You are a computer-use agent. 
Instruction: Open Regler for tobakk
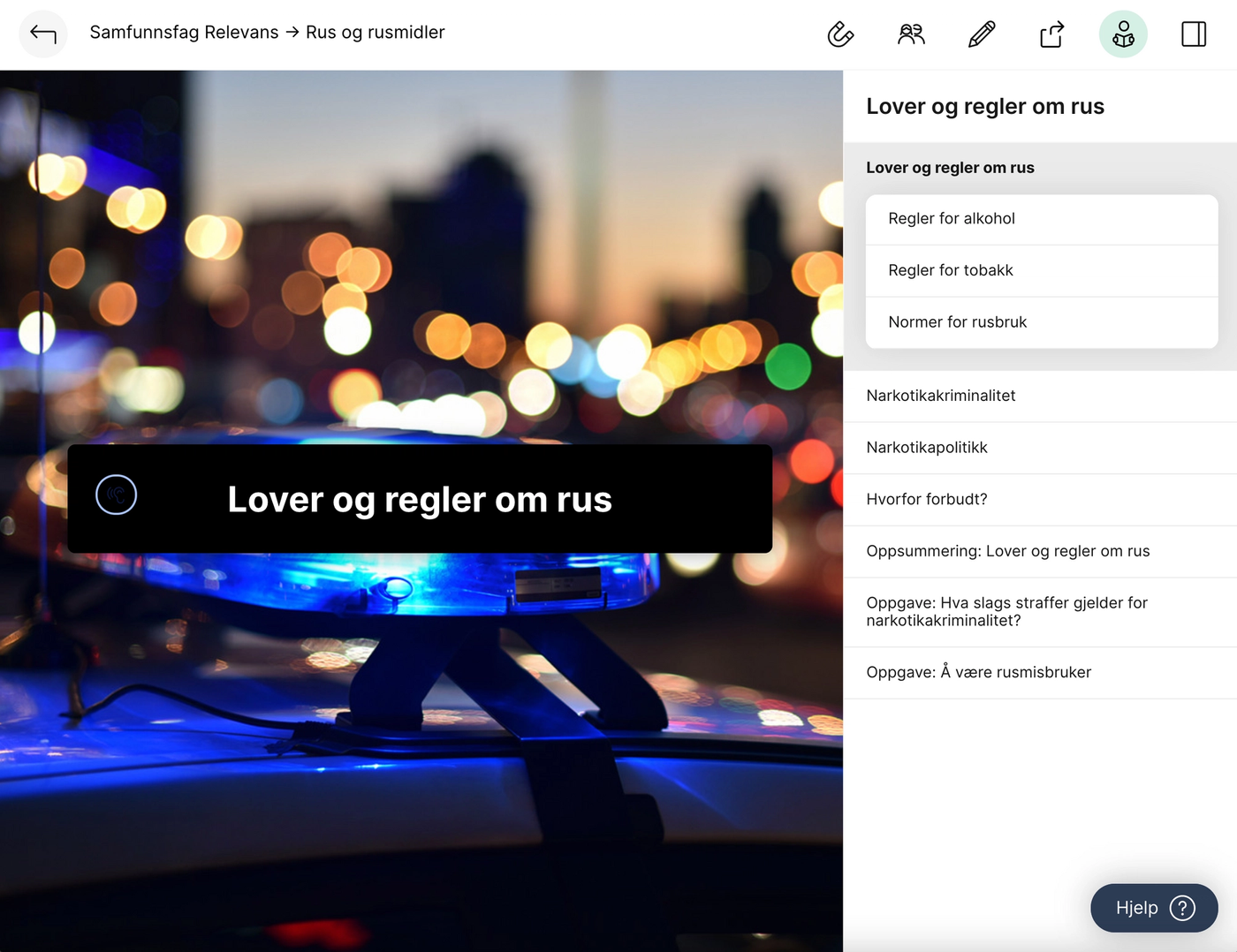pos(1042,270)
